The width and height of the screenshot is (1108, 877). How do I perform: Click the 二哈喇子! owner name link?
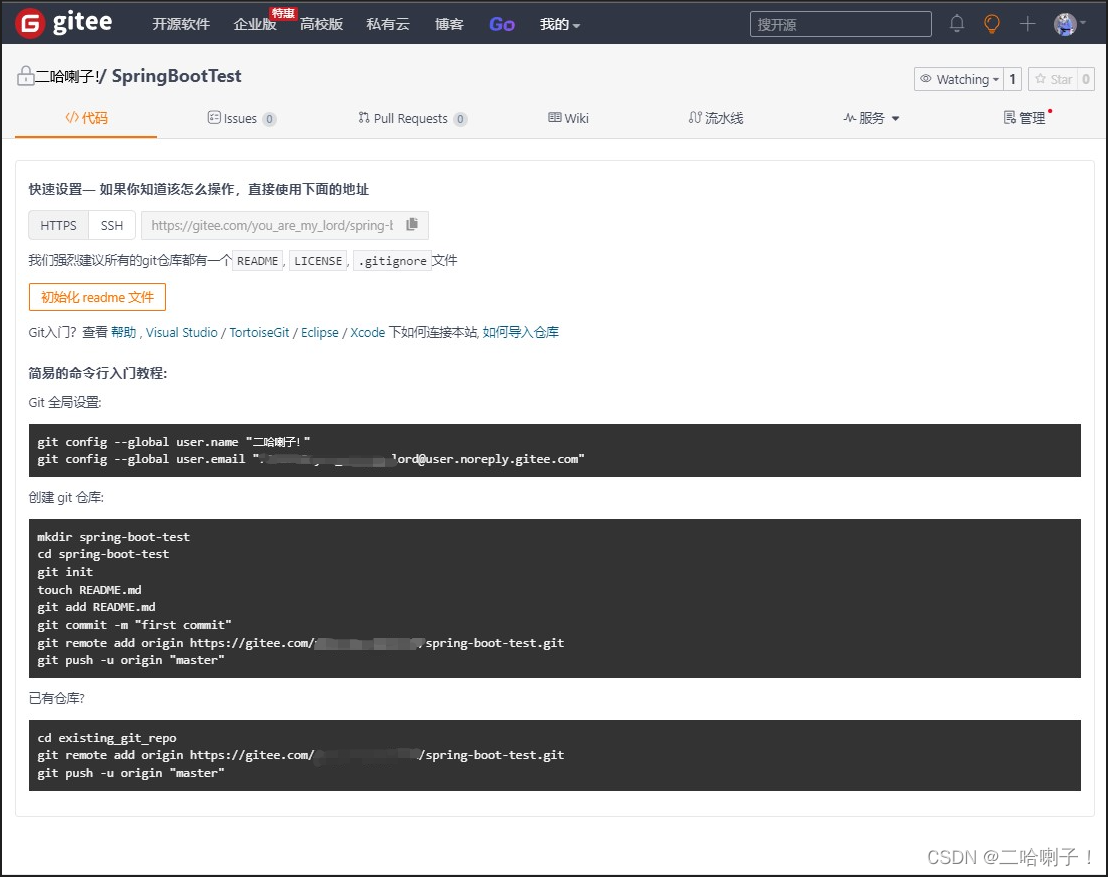point(67,76)
